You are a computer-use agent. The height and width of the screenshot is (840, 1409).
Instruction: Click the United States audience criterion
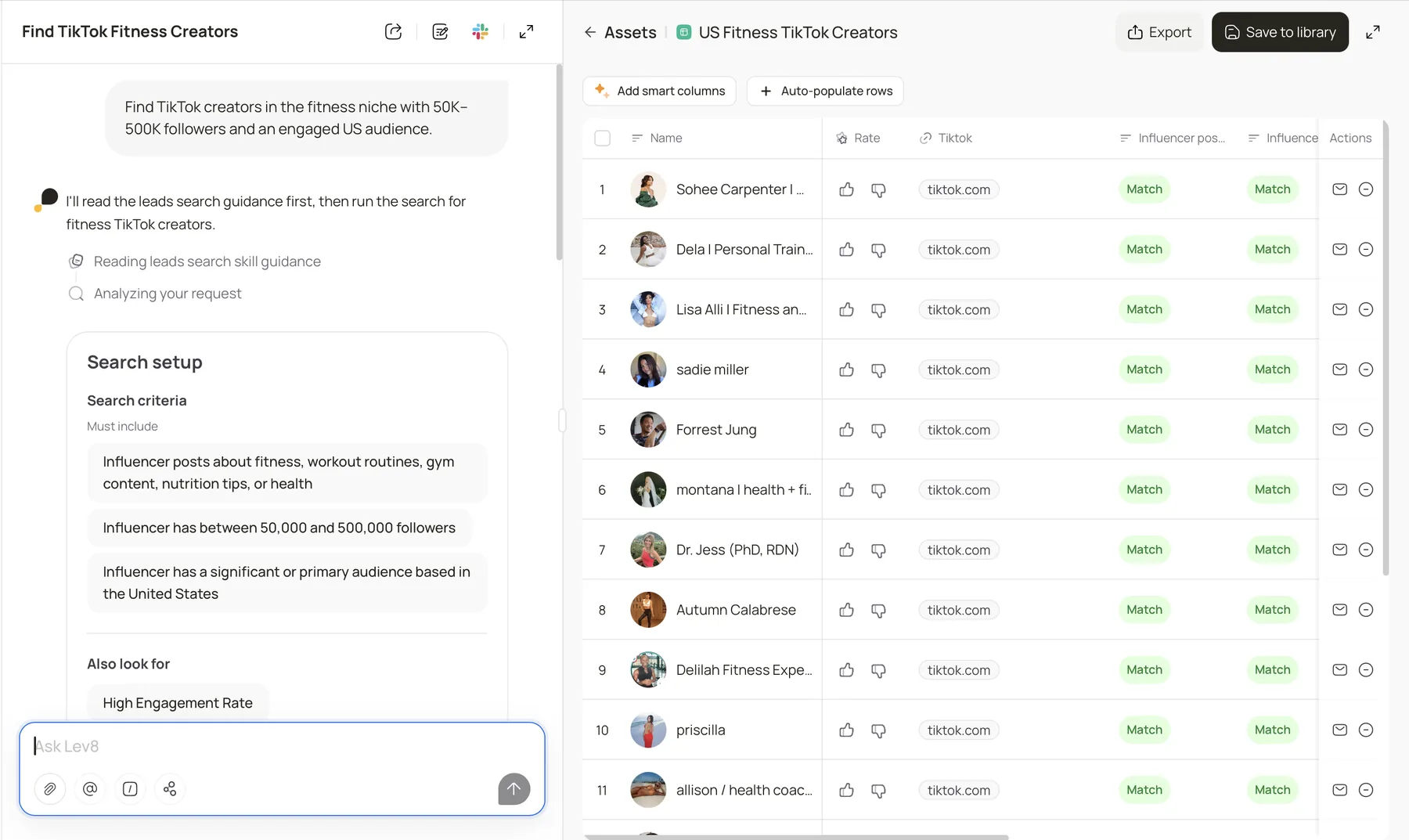click(287, 582)
